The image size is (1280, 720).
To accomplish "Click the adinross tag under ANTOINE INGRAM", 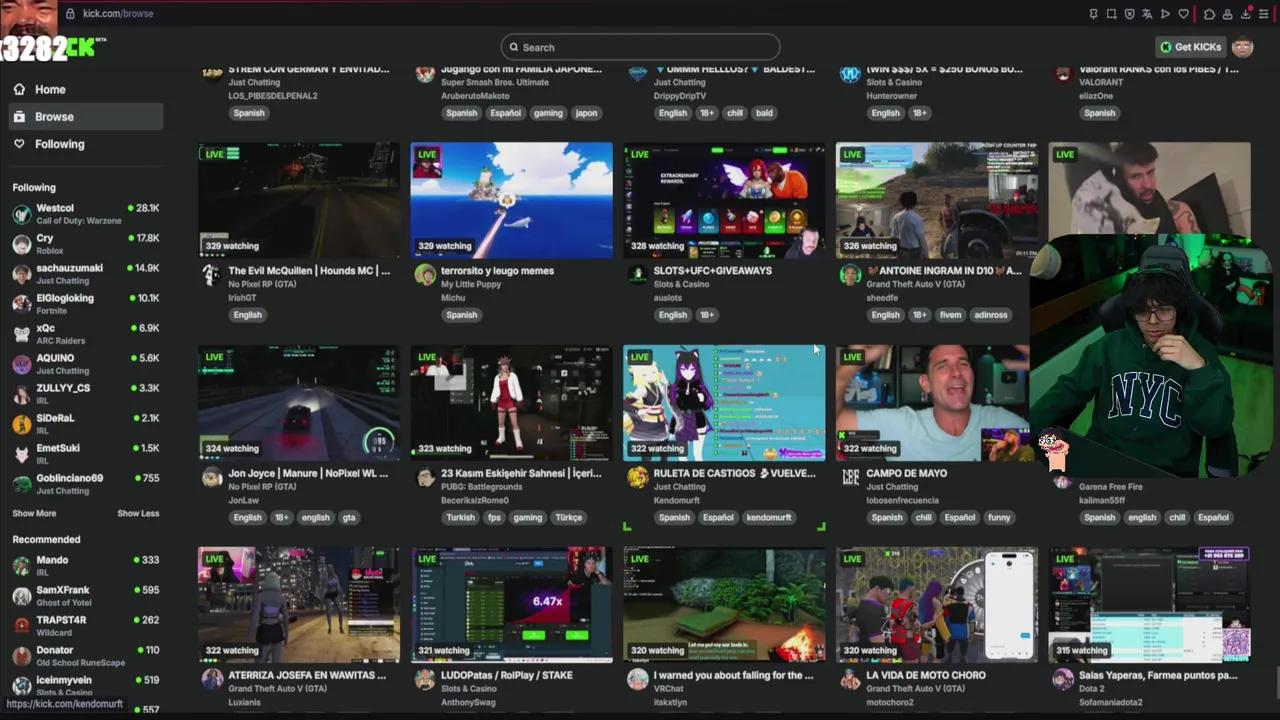I will click(x=990, y=315).
